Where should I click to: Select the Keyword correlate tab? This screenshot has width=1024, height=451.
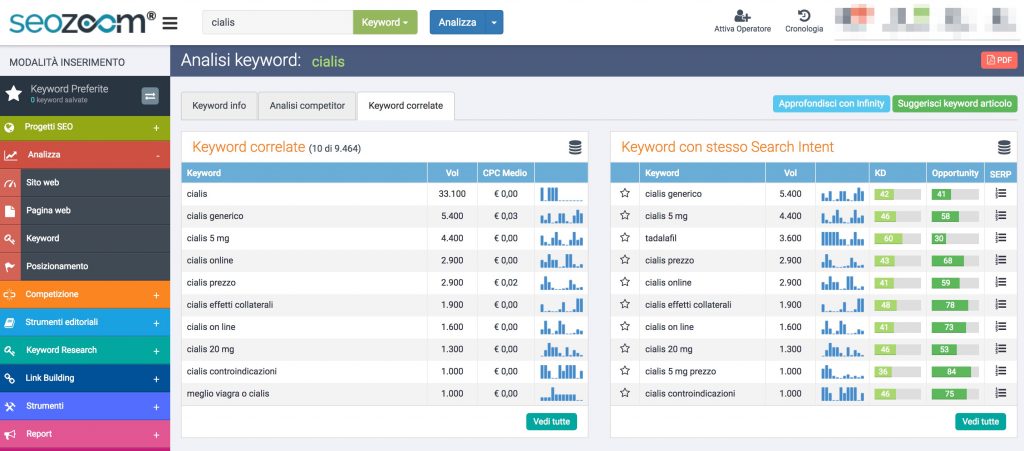pos(406,106)
